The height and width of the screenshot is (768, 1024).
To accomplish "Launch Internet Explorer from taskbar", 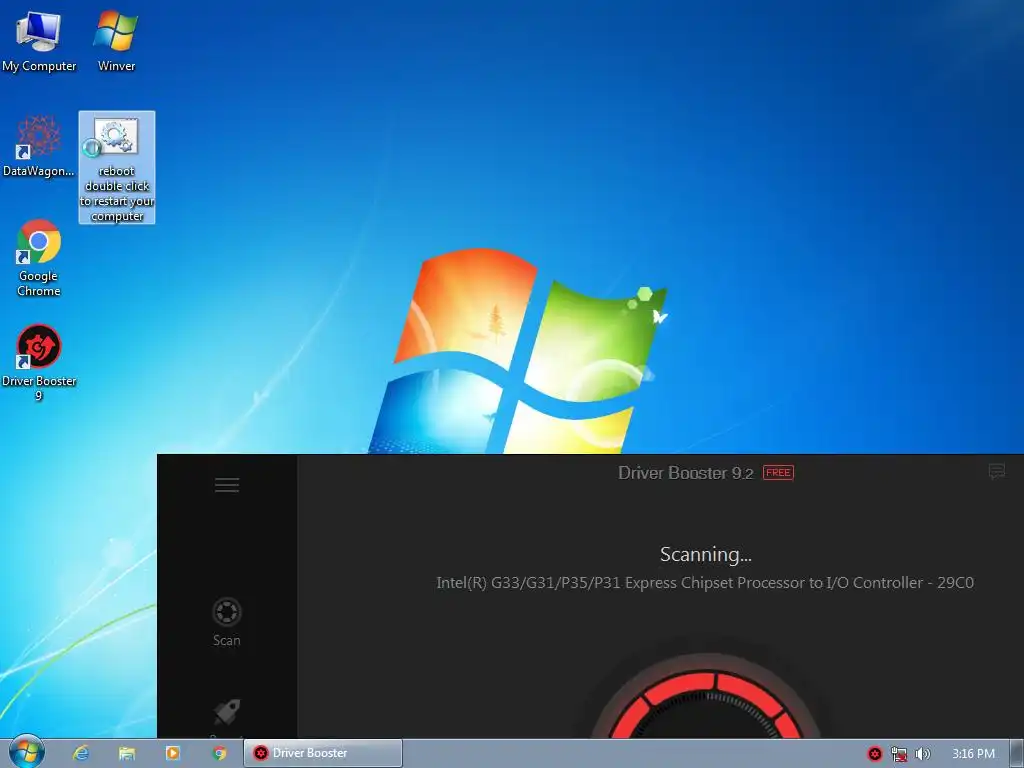I will [81, 753].
